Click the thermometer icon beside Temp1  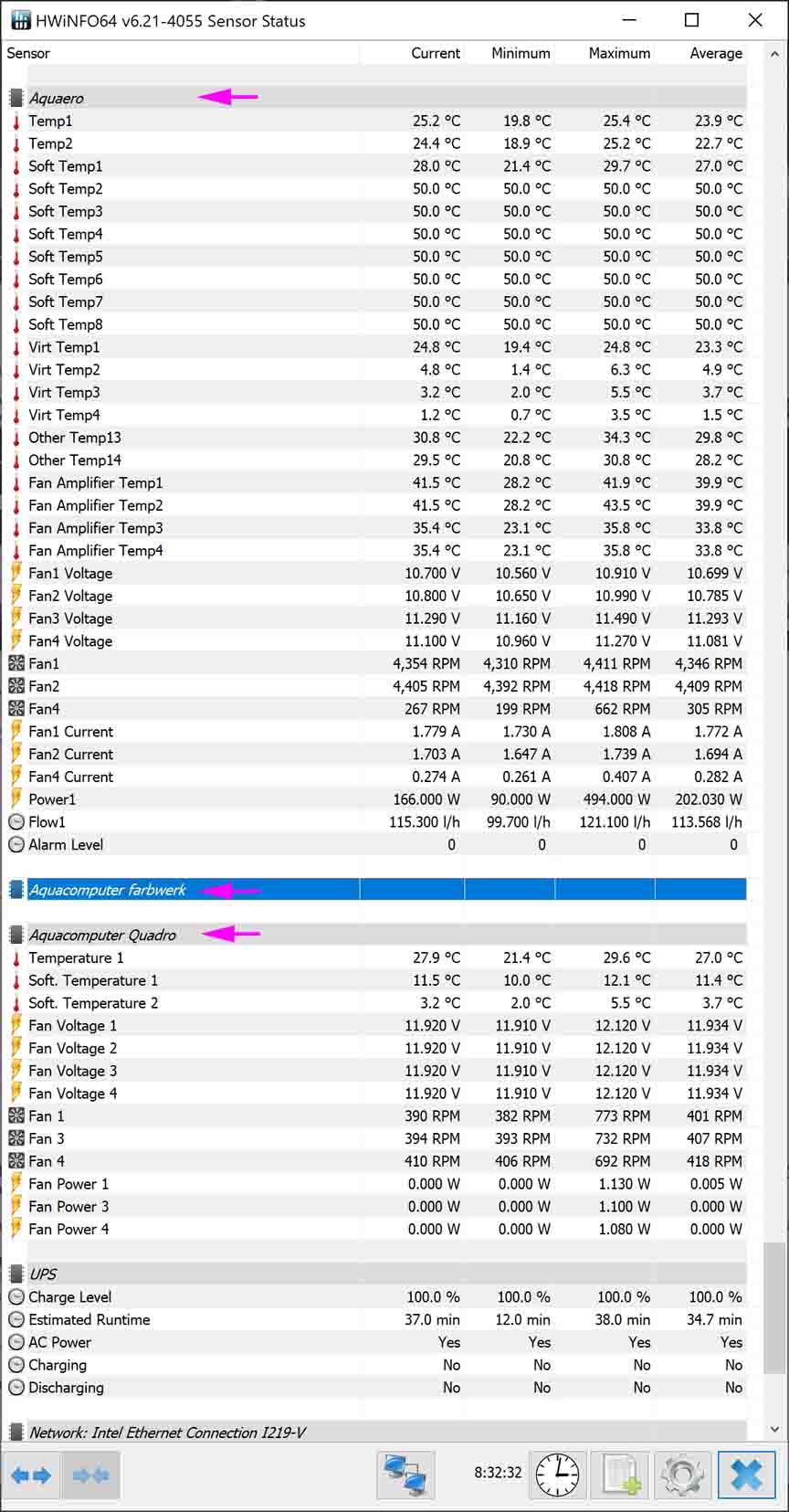16,121
